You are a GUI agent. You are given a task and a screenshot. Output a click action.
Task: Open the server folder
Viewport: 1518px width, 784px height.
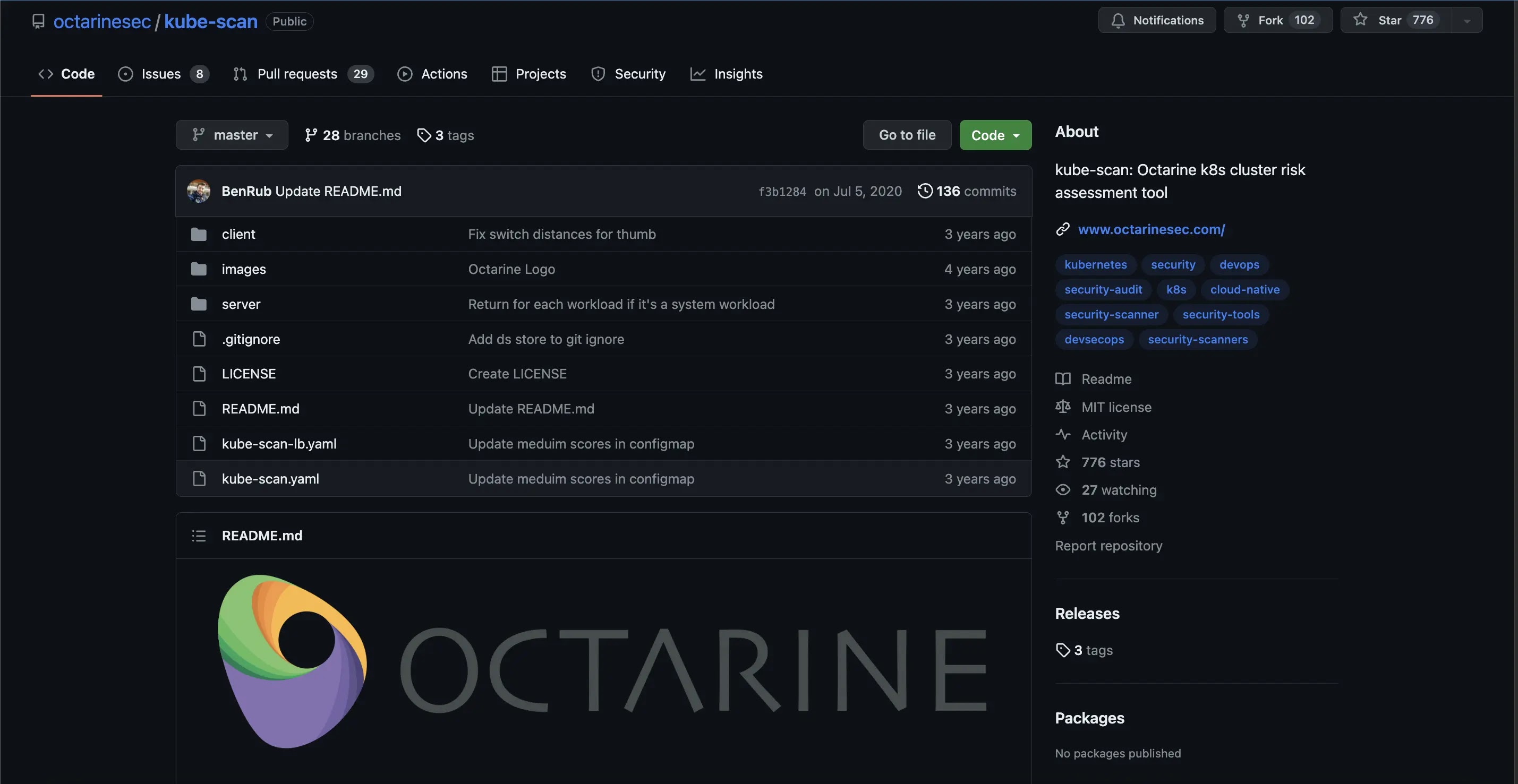(x=241, y=304)
